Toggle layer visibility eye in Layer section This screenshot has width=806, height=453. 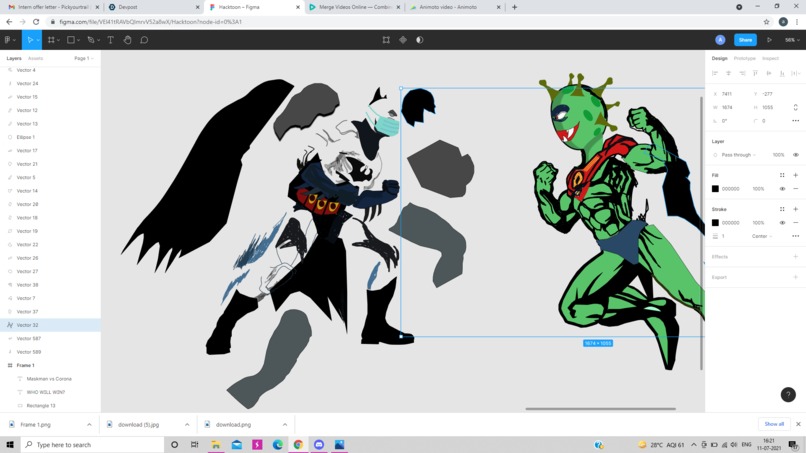click(x=796, y=155)
